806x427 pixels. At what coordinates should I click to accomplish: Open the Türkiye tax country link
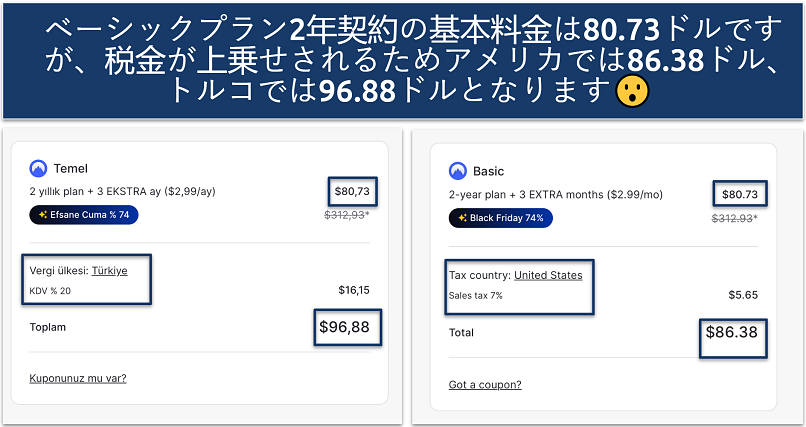[109, 270]
